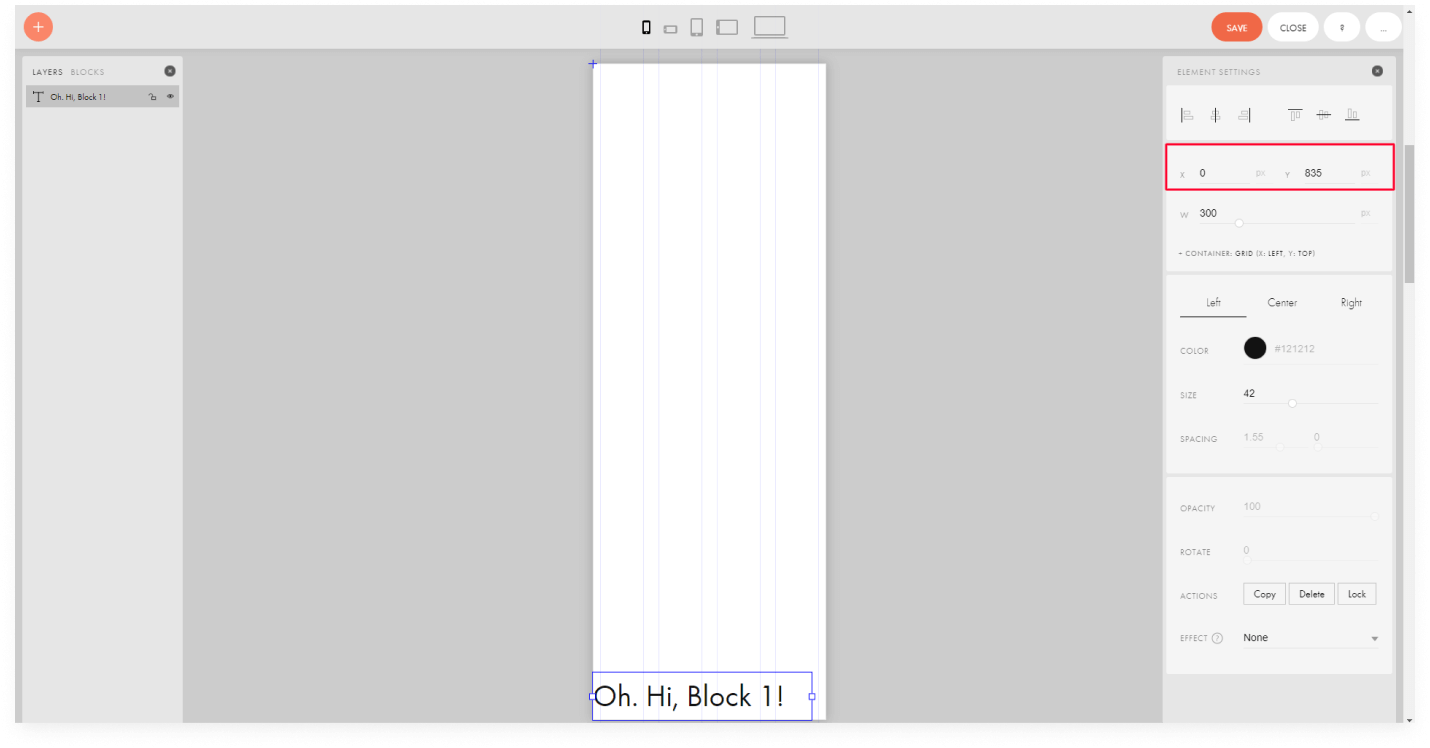
Task: Click the Delete action button
Action: coord(1311,594)
